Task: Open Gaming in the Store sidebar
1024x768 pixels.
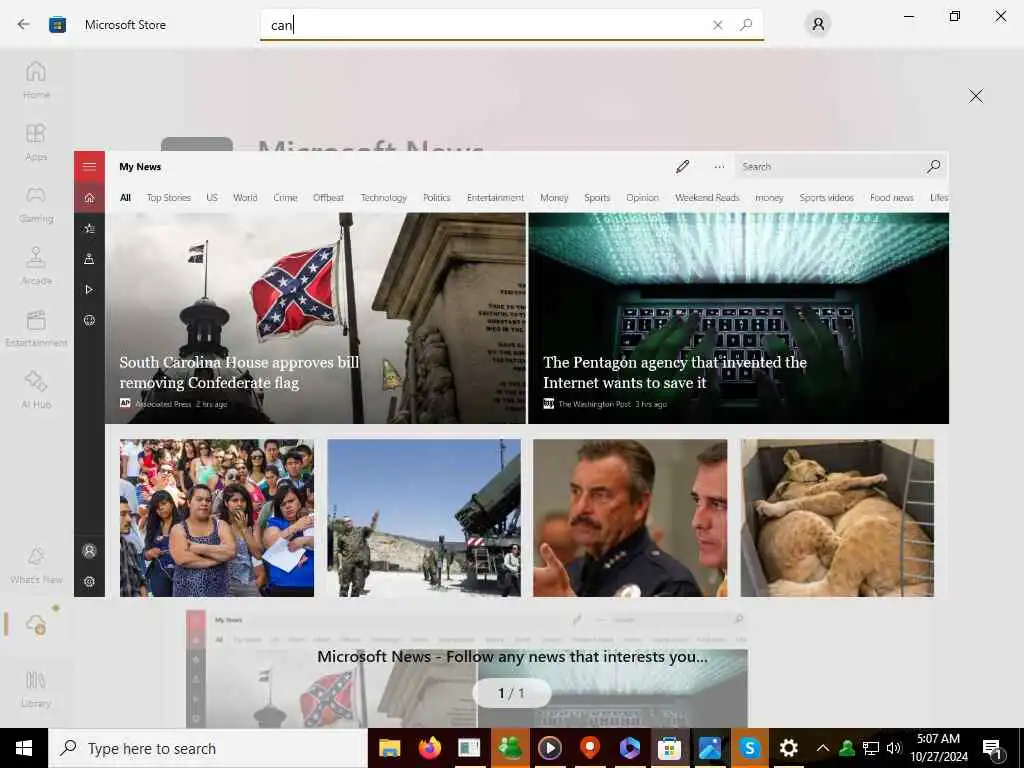Action: click(36, 204)
